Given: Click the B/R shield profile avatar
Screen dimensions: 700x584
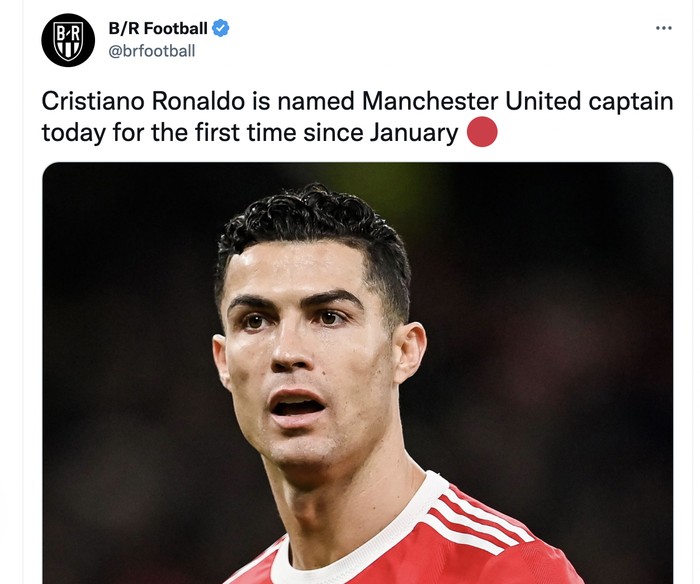Looking at the screenshot, I should tap(68, 40).
